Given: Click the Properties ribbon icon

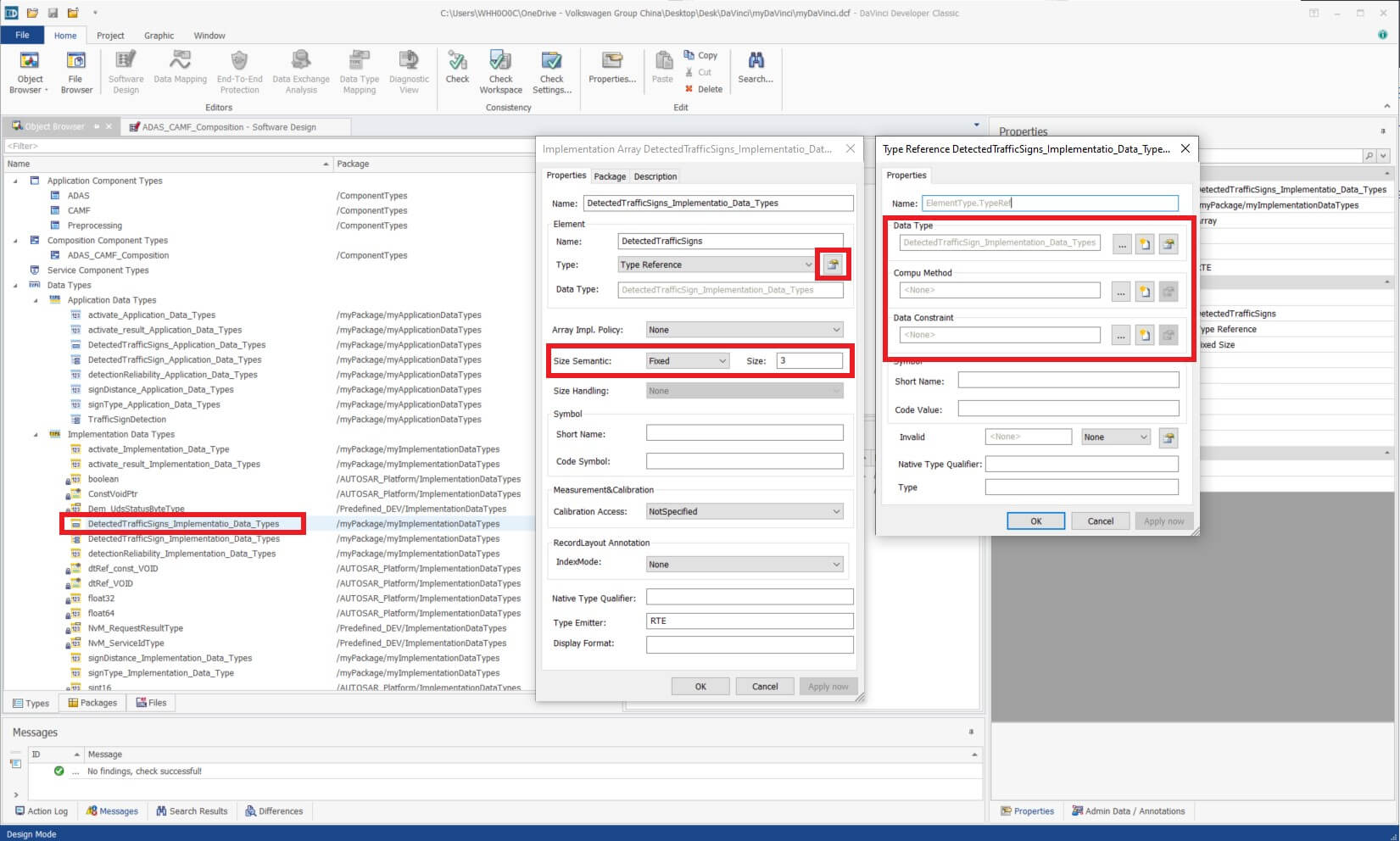Looking at the screenshot, I should [x=611, y=68].
